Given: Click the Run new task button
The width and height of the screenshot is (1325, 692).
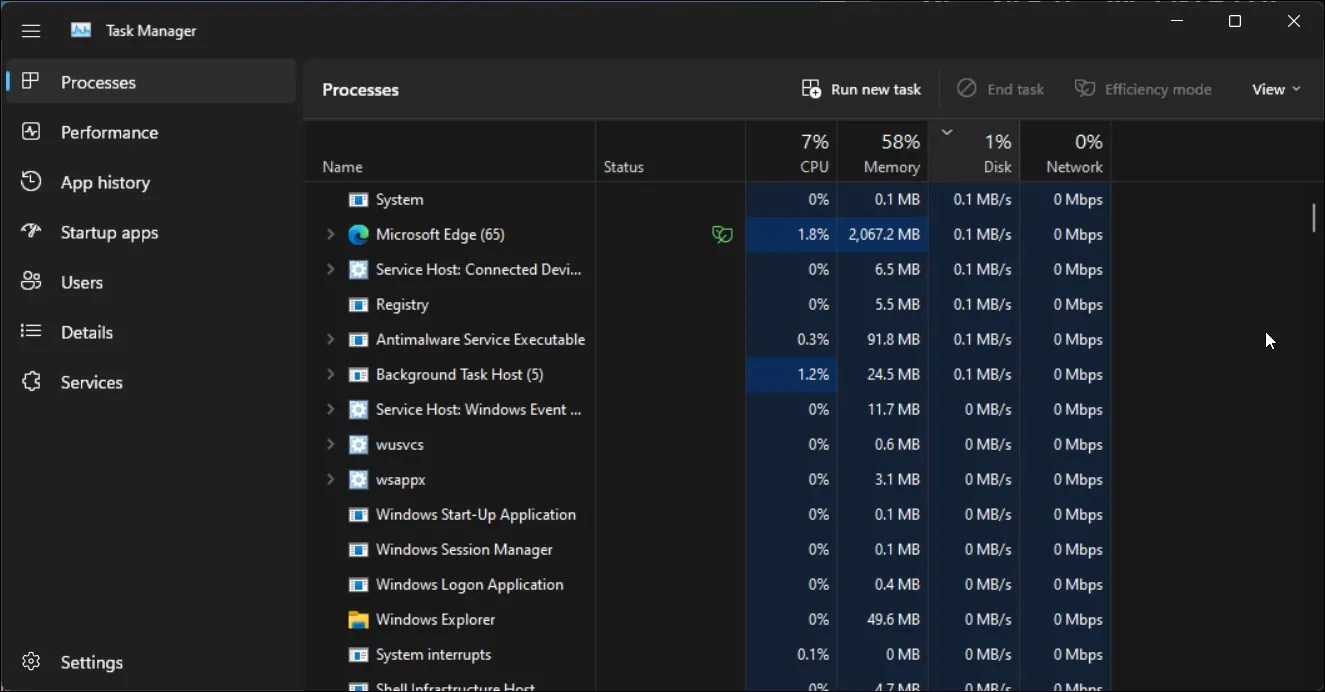Looking at the screenshot, I should click(861, 88).
